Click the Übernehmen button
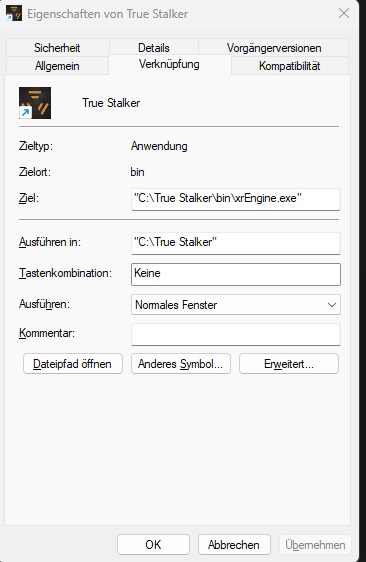The height and width of the screenshot is (562, 366). pos(315,544)
